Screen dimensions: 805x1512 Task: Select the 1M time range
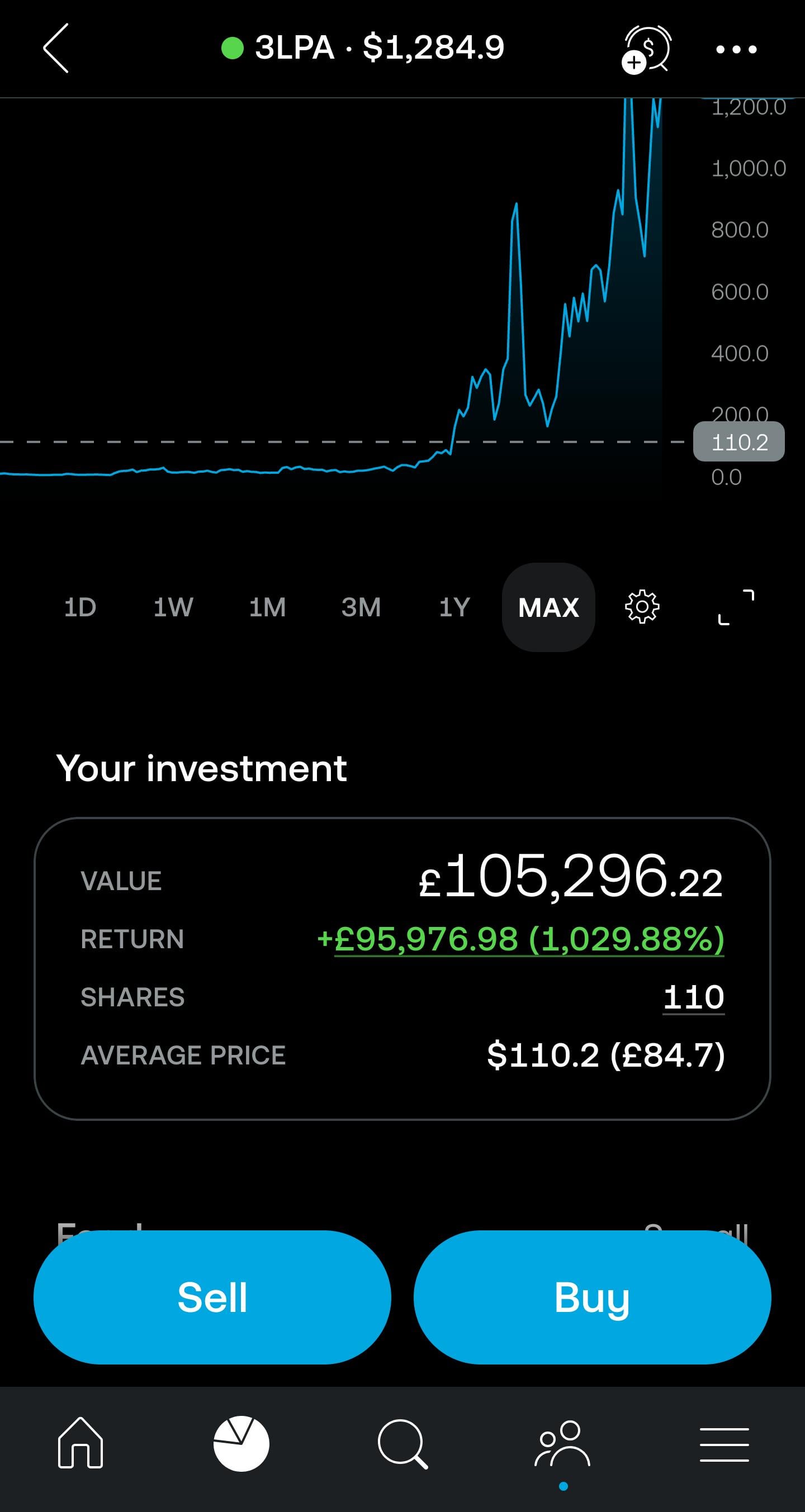coord(267,607)
